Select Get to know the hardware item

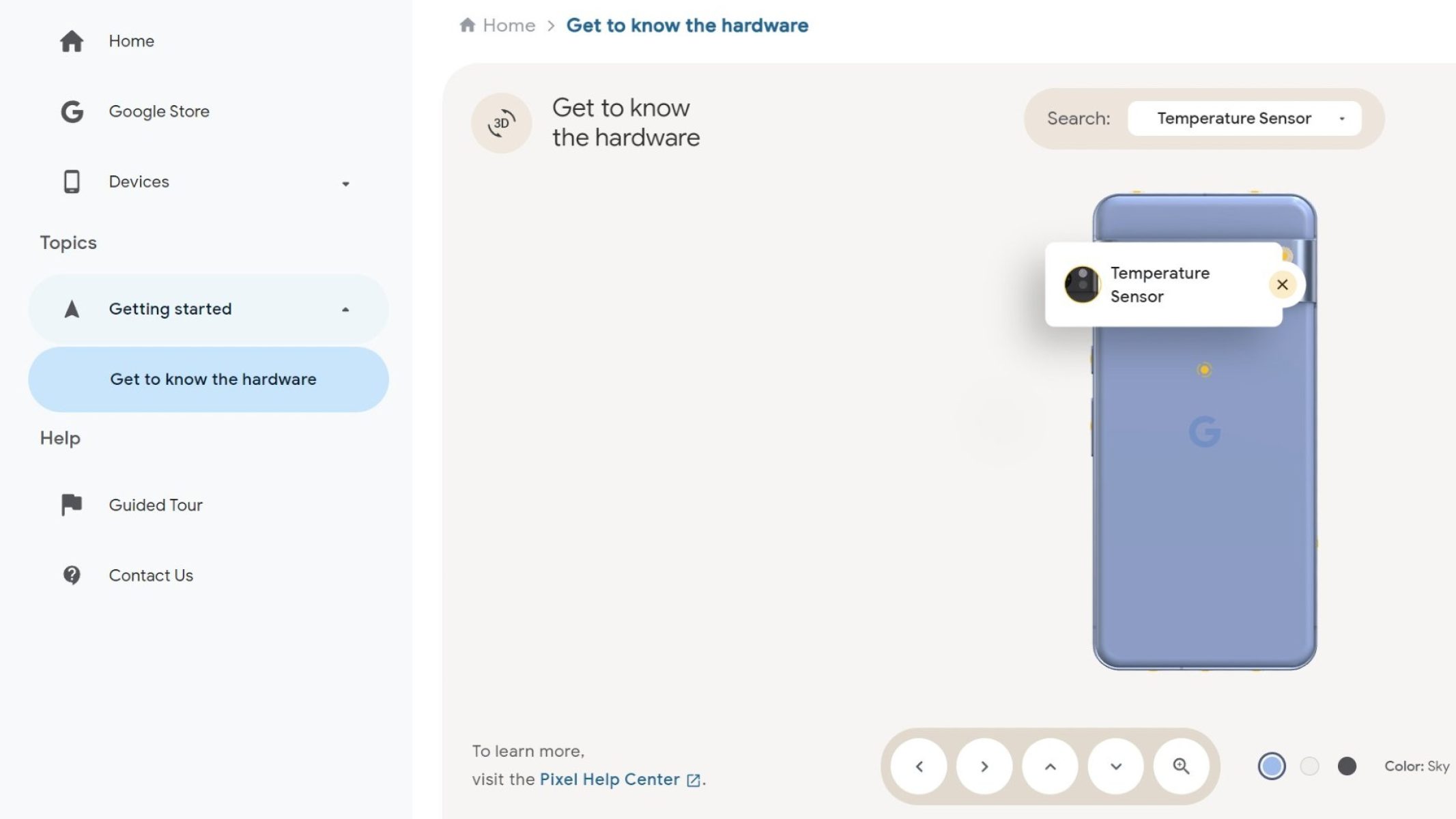click(x=208, y=379)
